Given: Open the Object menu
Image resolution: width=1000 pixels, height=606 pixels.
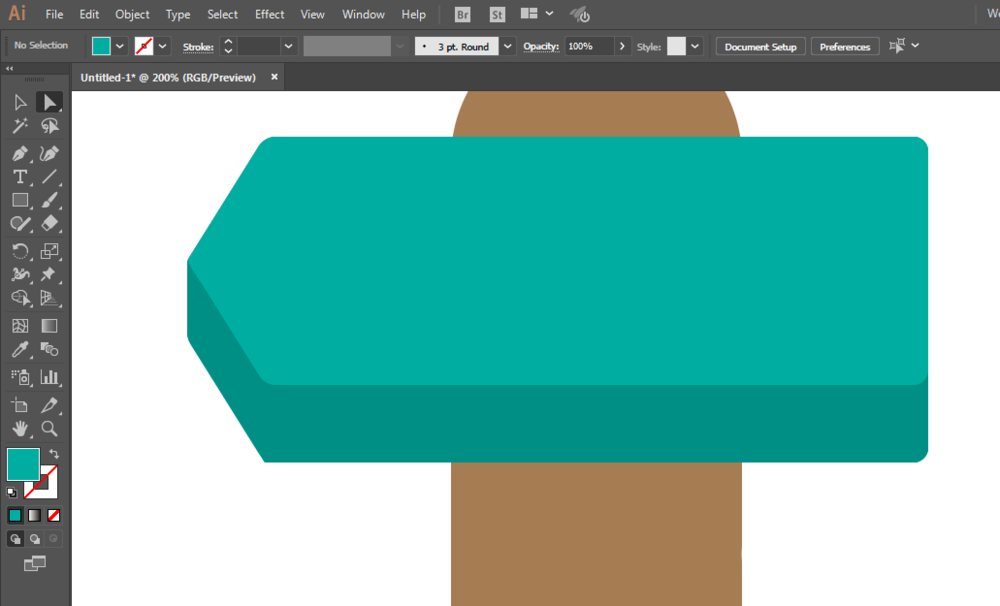Looking at the screenshot, I should 132,14.
